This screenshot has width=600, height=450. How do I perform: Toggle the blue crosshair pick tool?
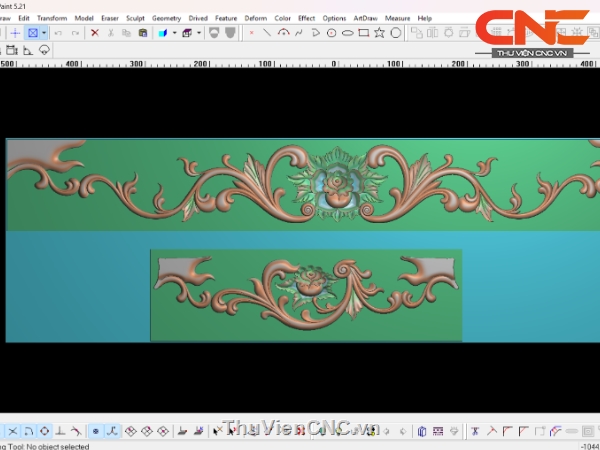click(x=15, y=33)
